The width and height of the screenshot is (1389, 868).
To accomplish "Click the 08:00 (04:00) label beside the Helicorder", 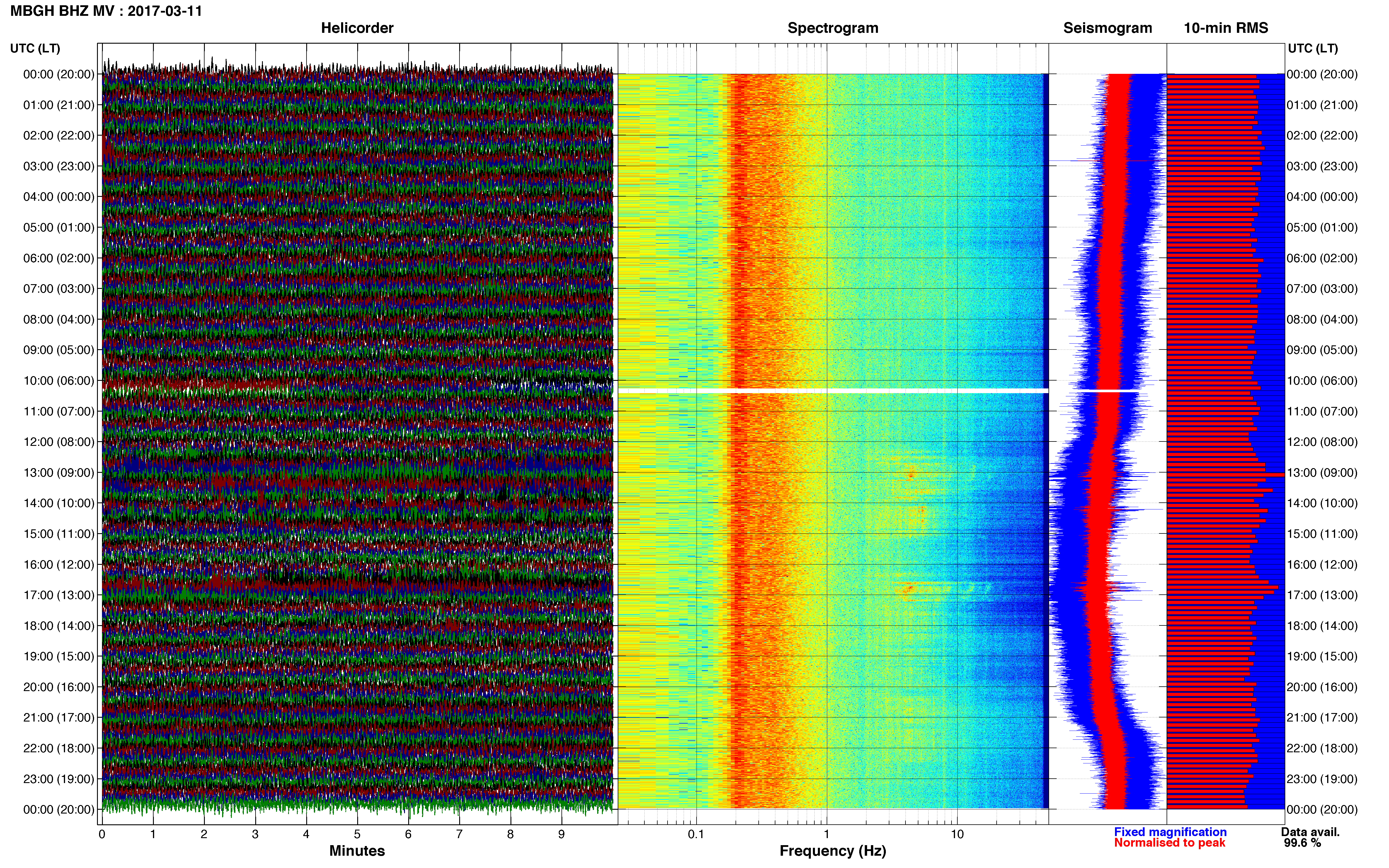I will 59,320.
